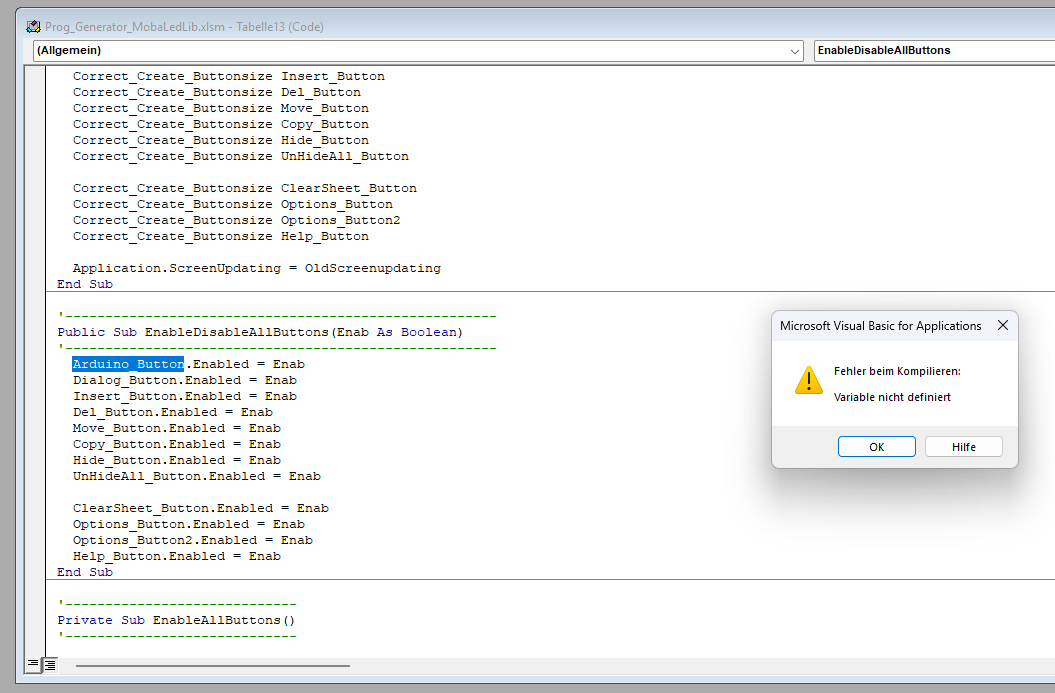This screenshot has width=1055, height=693.
Task: Click the highlighted Arduino_Button text
Action: coord(128,364)
